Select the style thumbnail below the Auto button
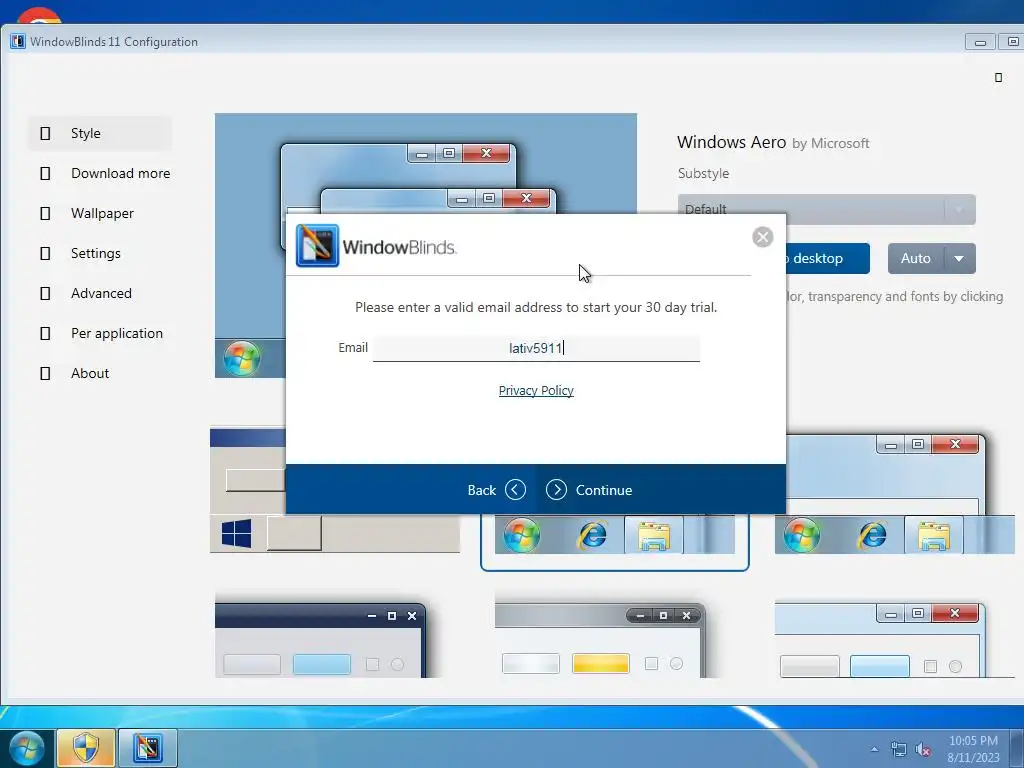 pos(895,493)
